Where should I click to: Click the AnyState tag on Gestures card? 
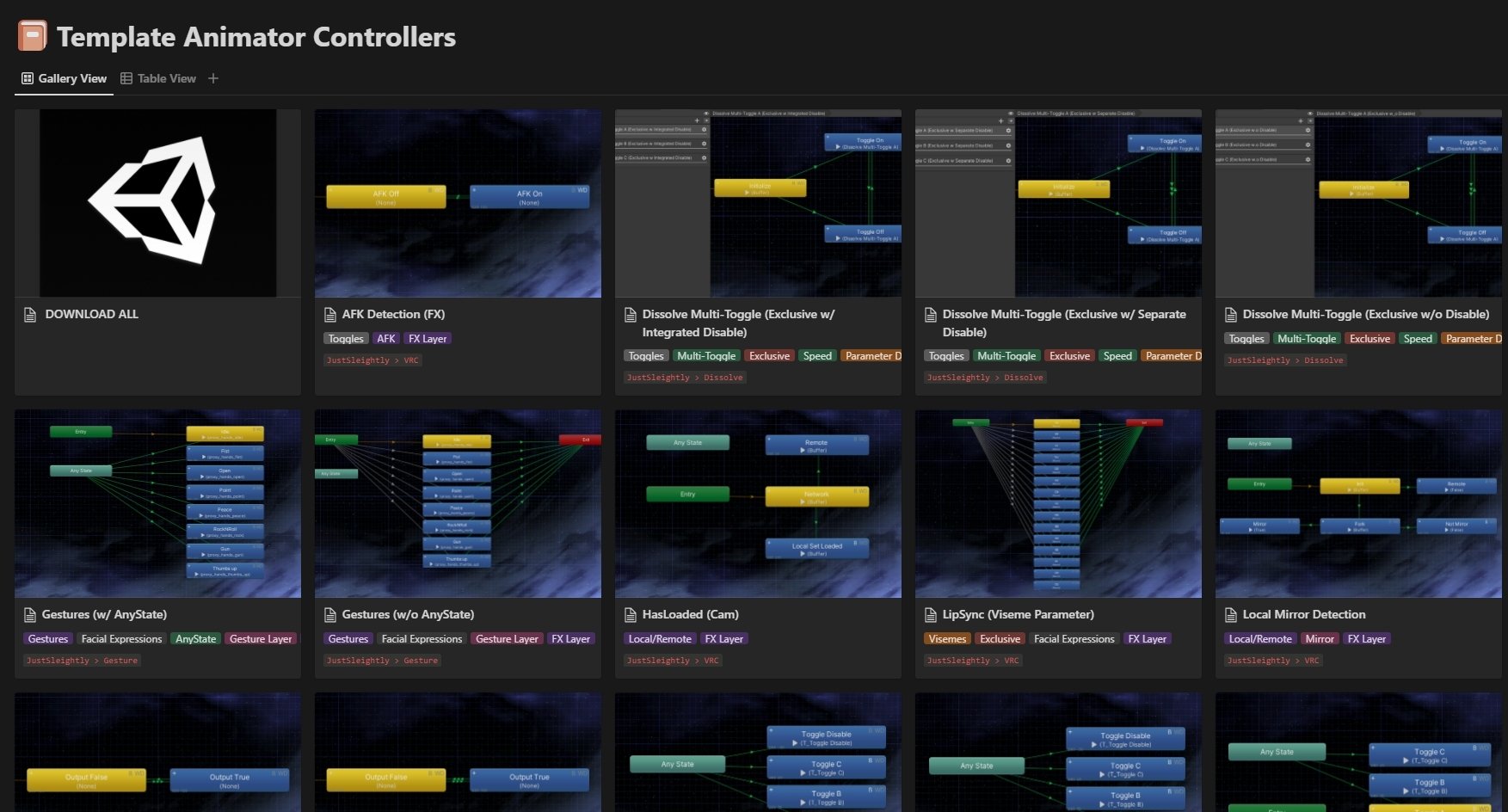[196, 638]
